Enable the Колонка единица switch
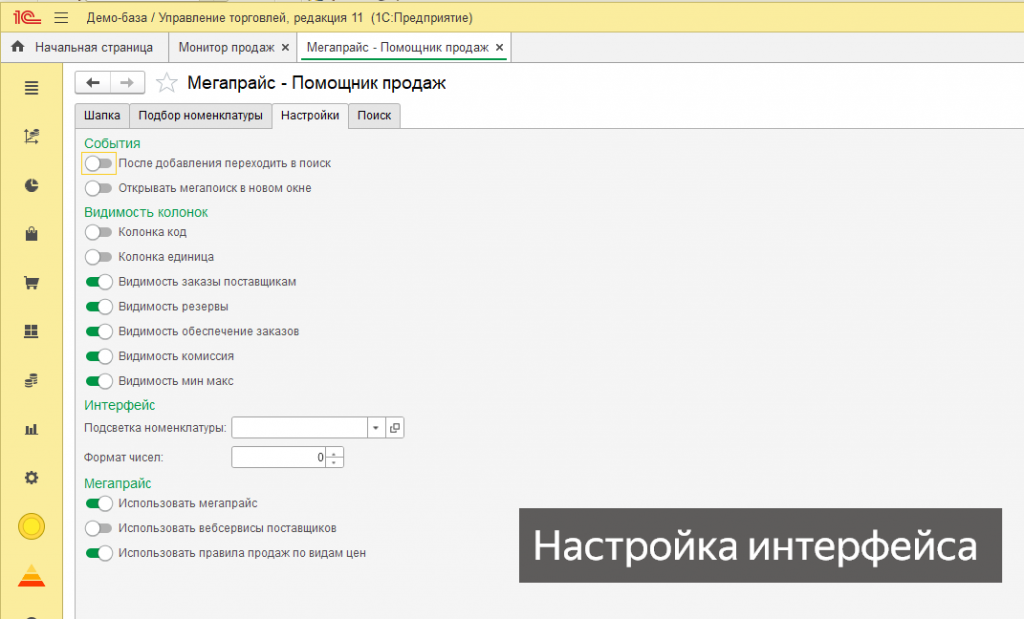This screenshot has width=1024, height=619. coord(99,257)
